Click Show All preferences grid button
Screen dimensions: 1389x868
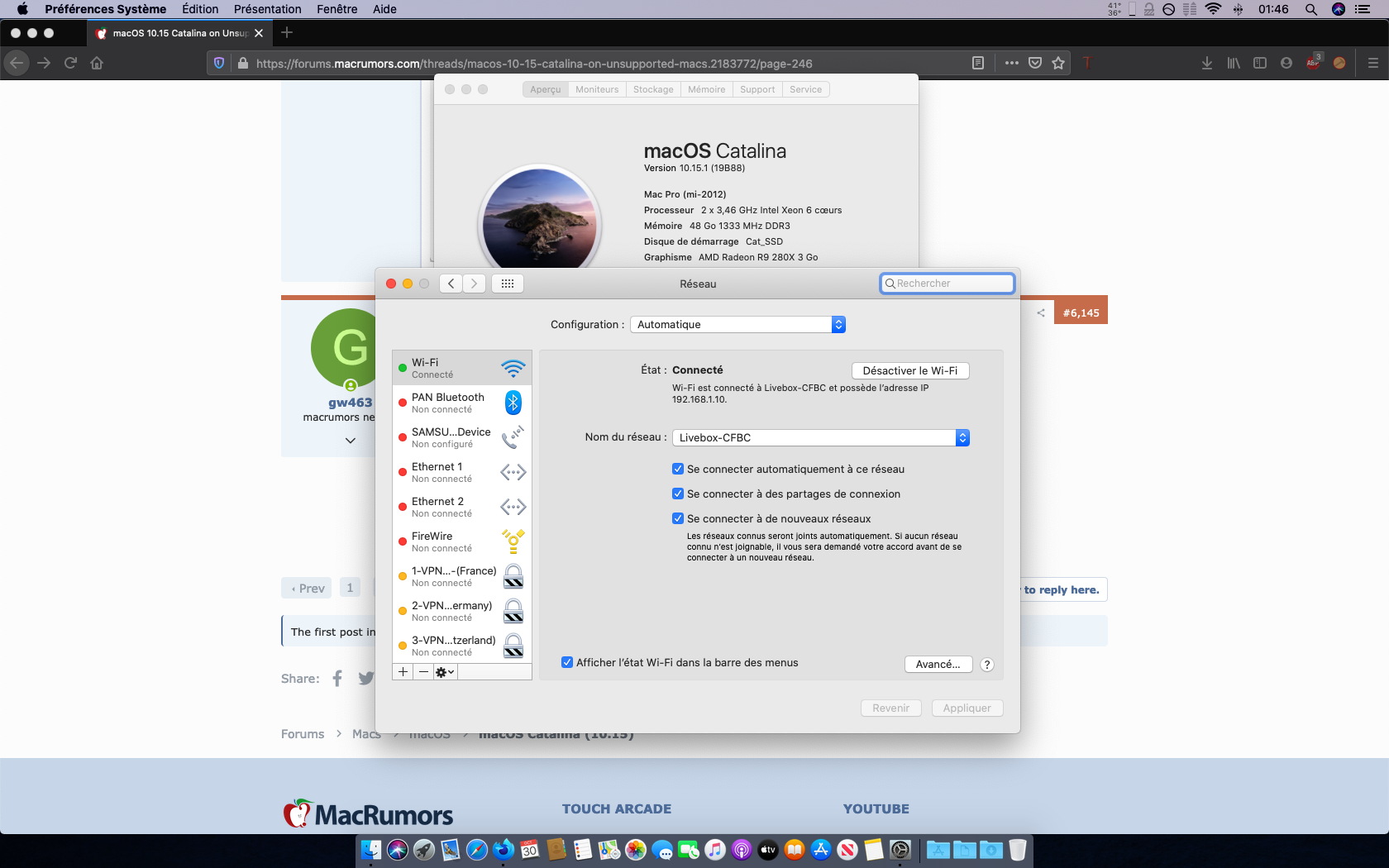click(508, 284)
